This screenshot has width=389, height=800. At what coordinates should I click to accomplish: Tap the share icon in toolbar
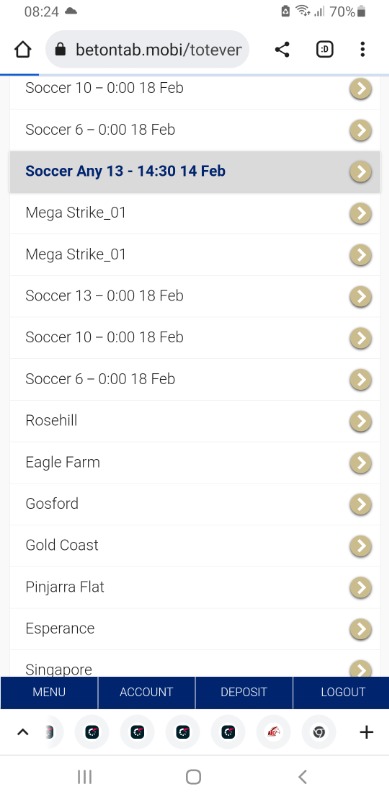(x=282, y=49)
